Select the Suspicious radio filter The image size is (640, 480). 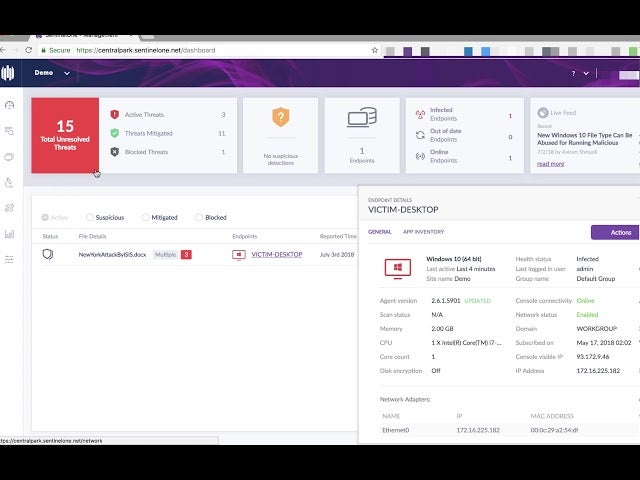91,217
